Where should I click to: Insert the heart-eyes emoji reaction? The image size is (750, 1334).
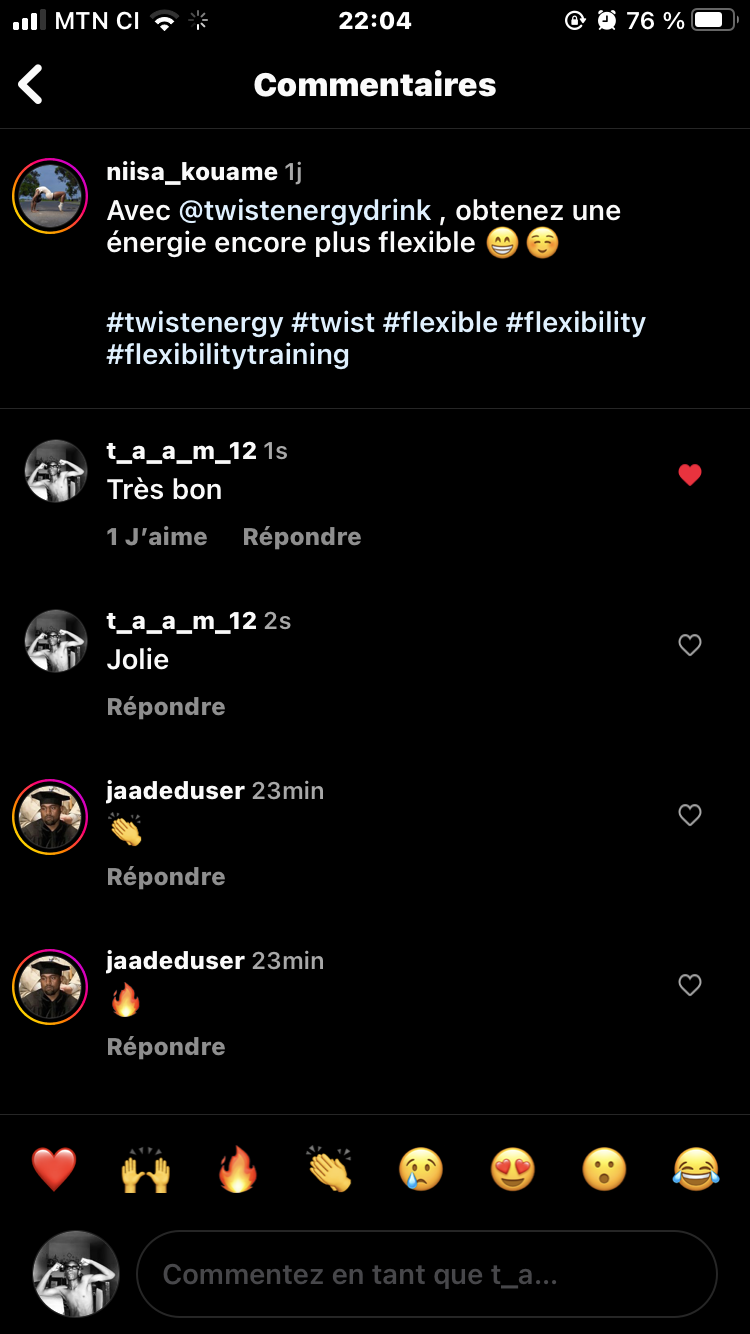(513, 1169)
